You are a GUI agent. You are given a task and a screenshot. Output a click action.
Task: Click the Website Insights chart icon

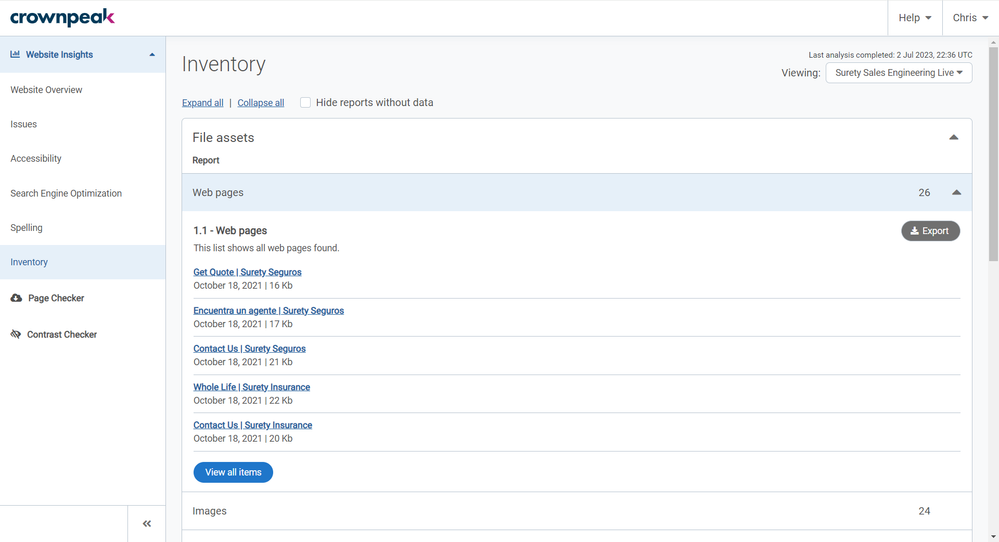(15, 54)
